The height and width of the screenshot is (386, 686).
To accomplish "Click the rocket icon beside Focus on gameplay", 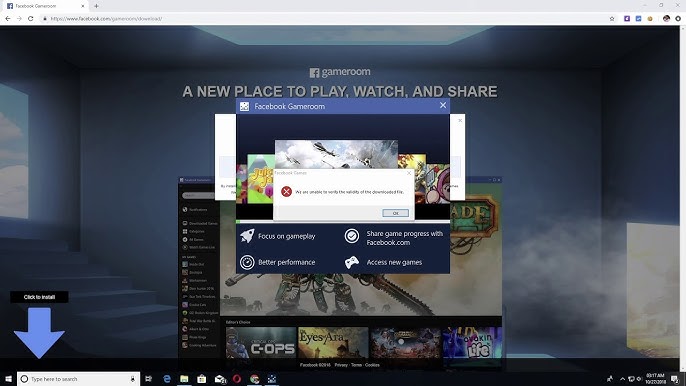I will pyautogui.click(x=247, y=236).
